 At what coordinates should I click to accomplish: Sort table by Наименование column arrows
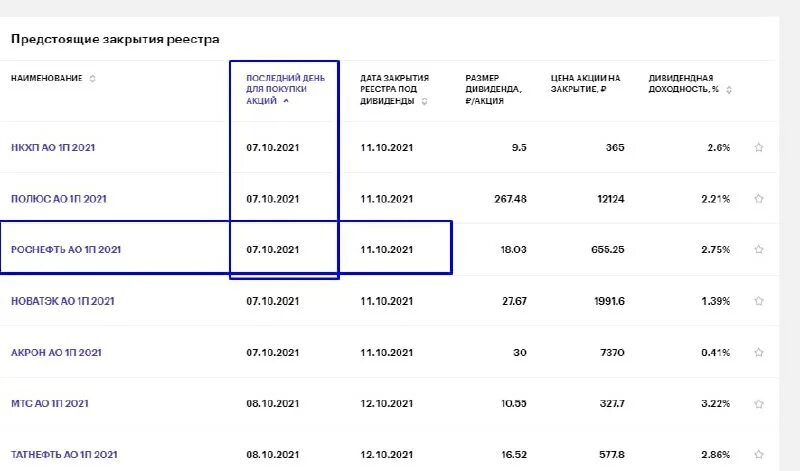point(93,78)
